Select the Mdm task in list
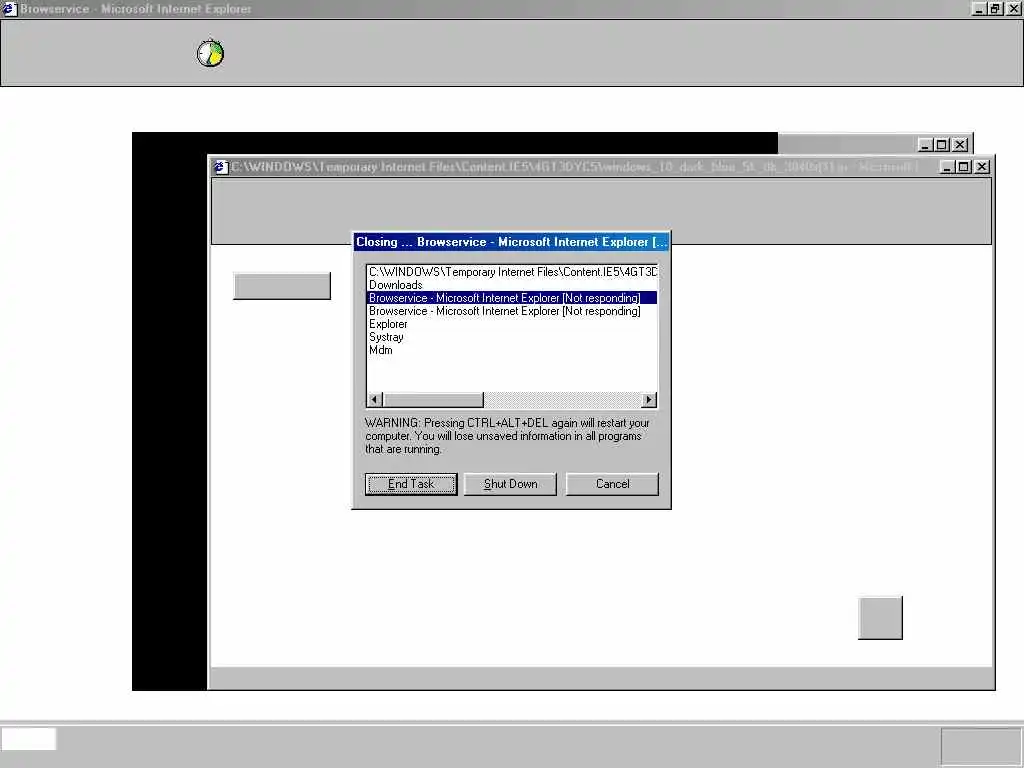The height and width of the screenshot is (768, 1024). 512,350
